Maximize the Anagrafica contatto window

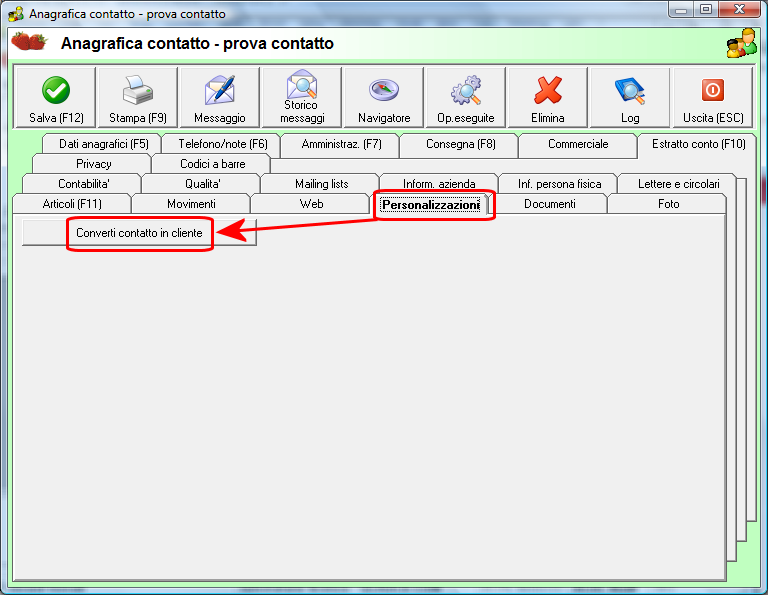[x=705, y=10]
